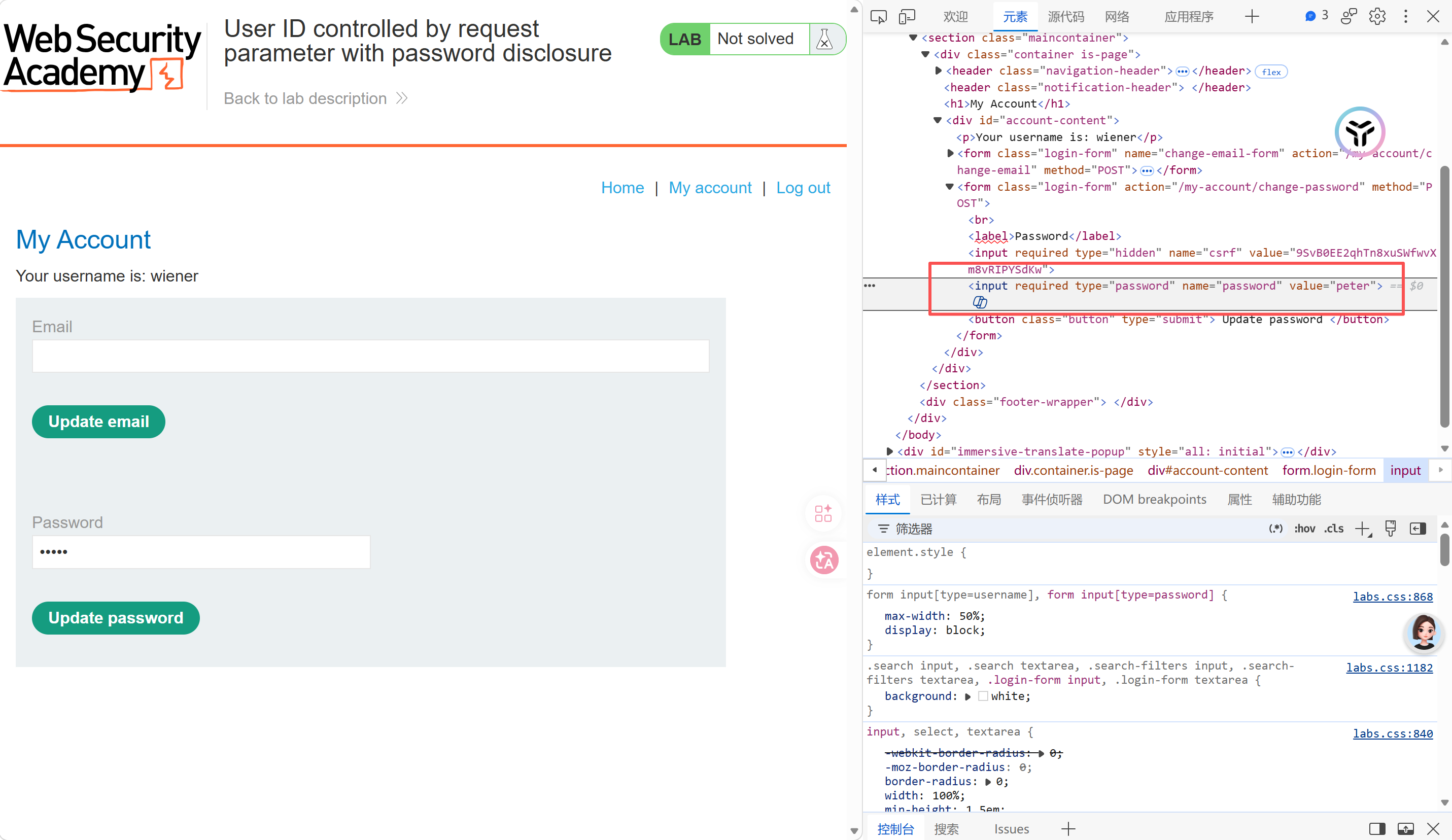Click Back to lab description link
1452x840 pixels.
click(x=316, y=98)
